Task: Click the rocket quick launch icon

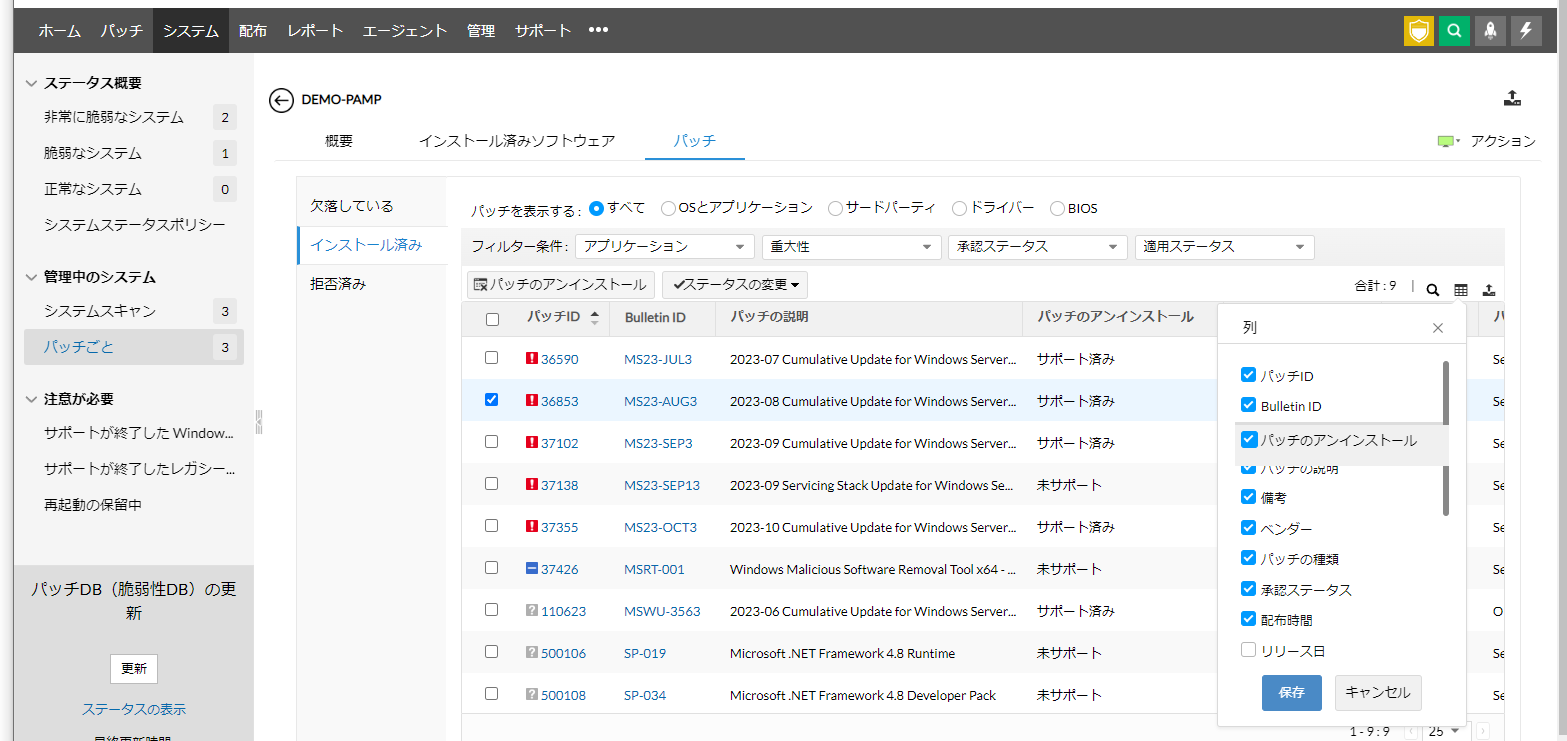Action: pos(1490,31)
